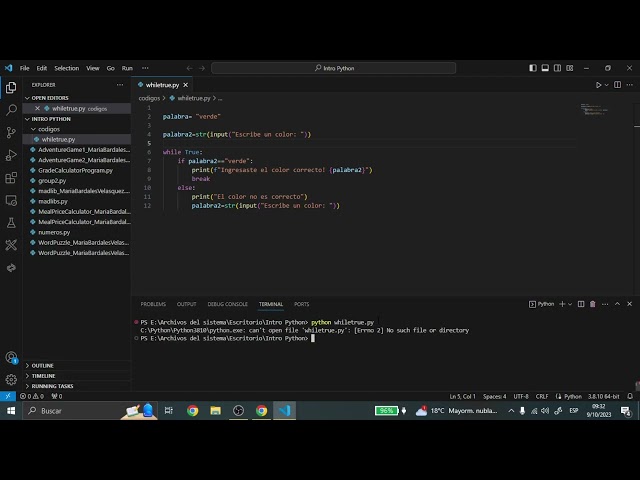Close the whiletrue.py editor tab
The image size is (640, 480).
coord(185,85)
